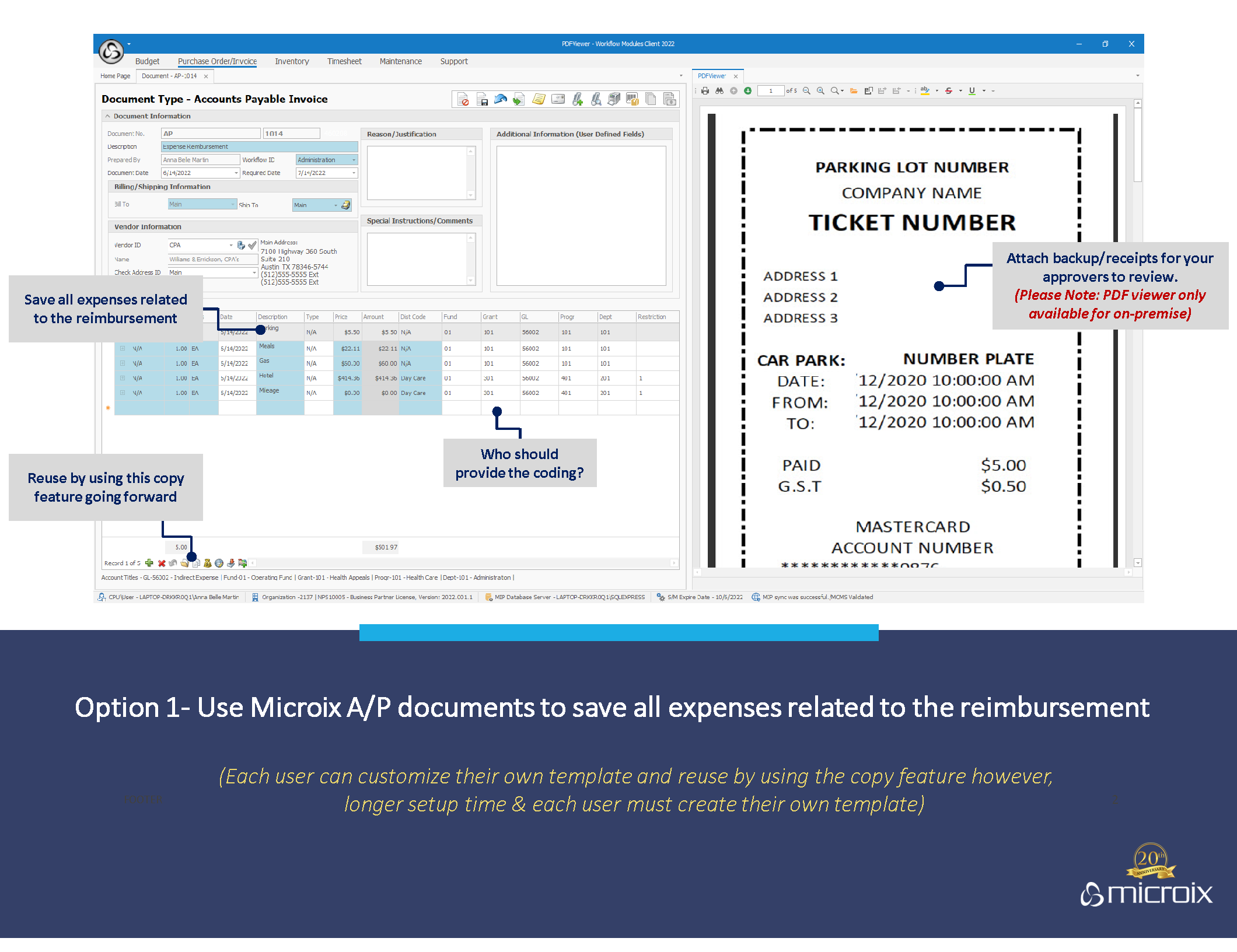Add a new line with green plus
Image resolution: width=1237 pixels, height=952 pixels.
149,563
